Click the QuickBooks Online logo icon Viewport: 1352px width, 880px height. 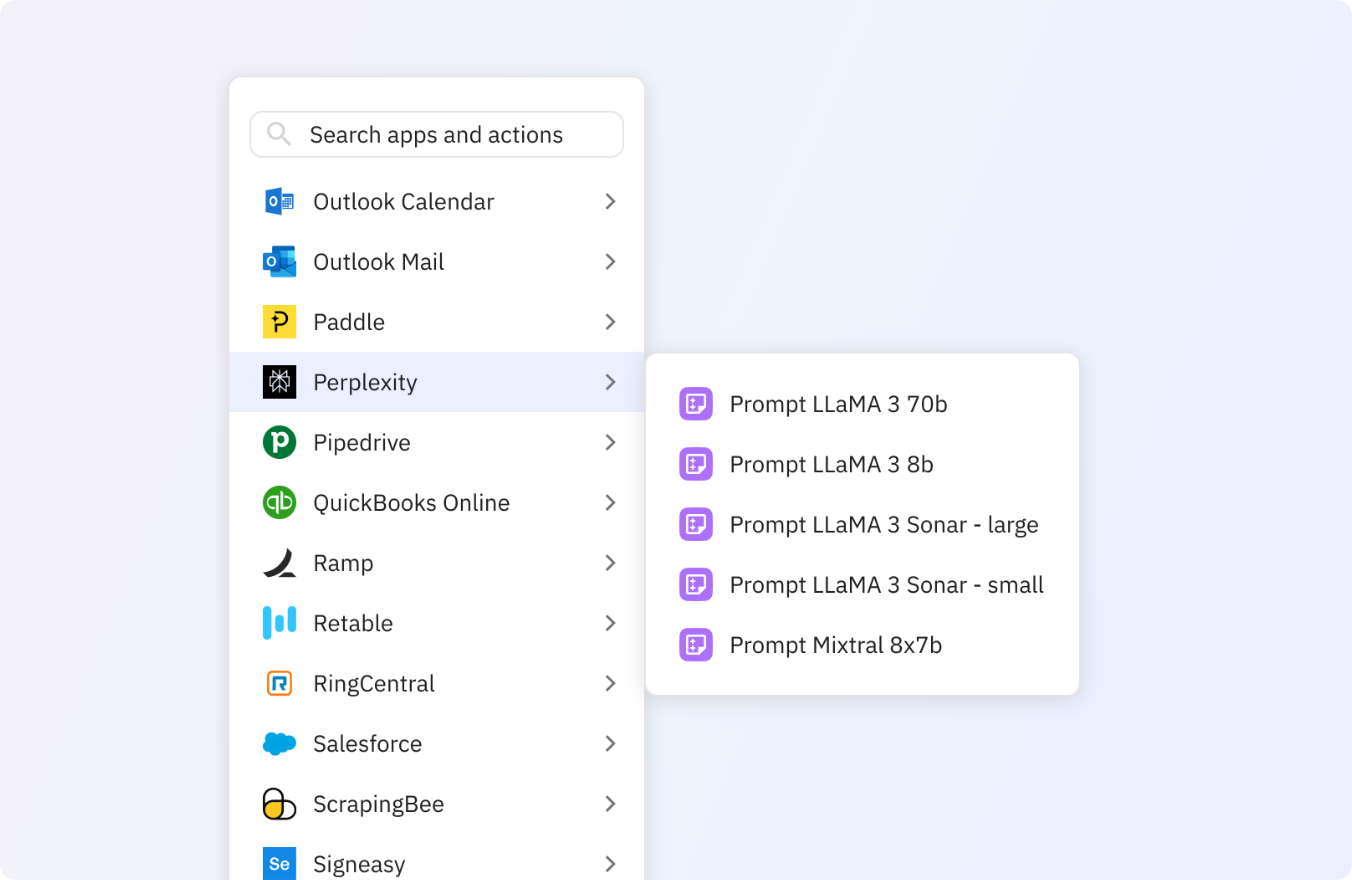pyautogui.click(x=279, y=502)
